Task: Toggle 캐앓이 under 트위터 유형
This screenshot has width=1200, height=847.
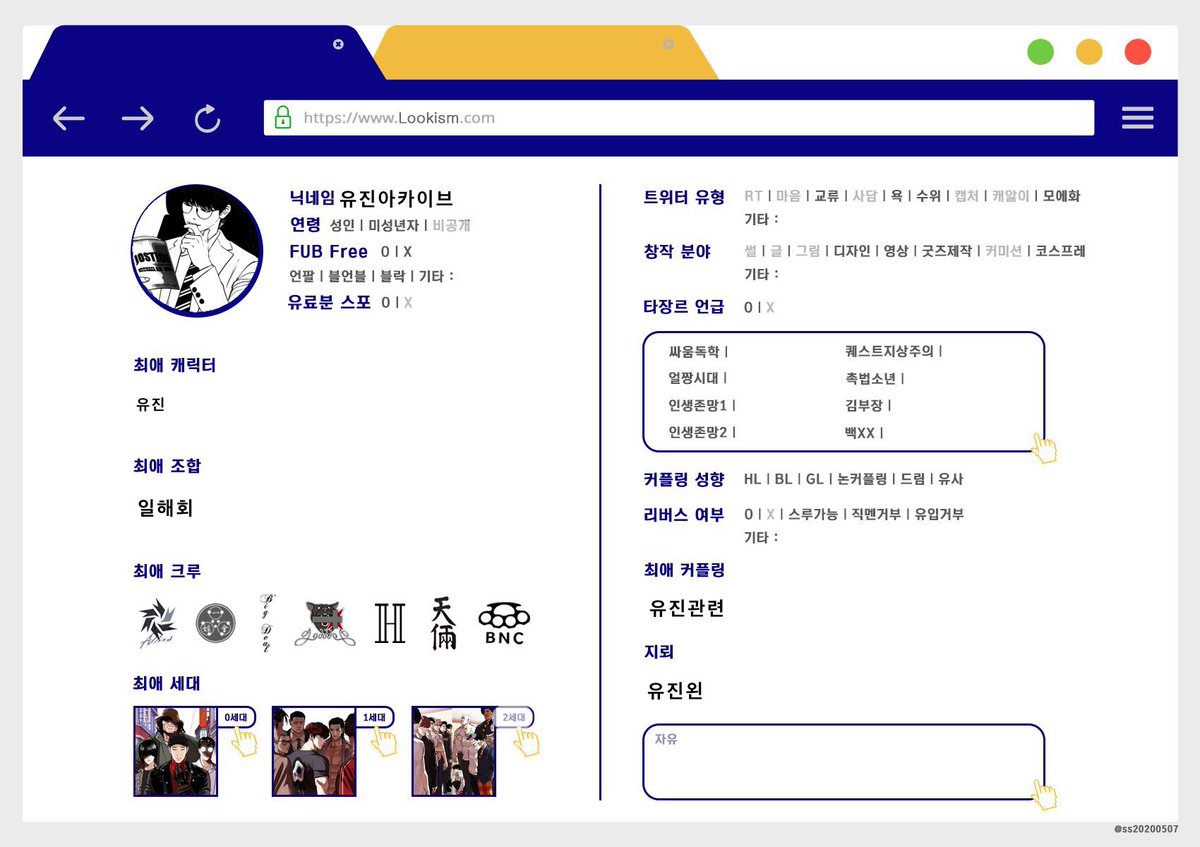Action: coord(1011,196)
